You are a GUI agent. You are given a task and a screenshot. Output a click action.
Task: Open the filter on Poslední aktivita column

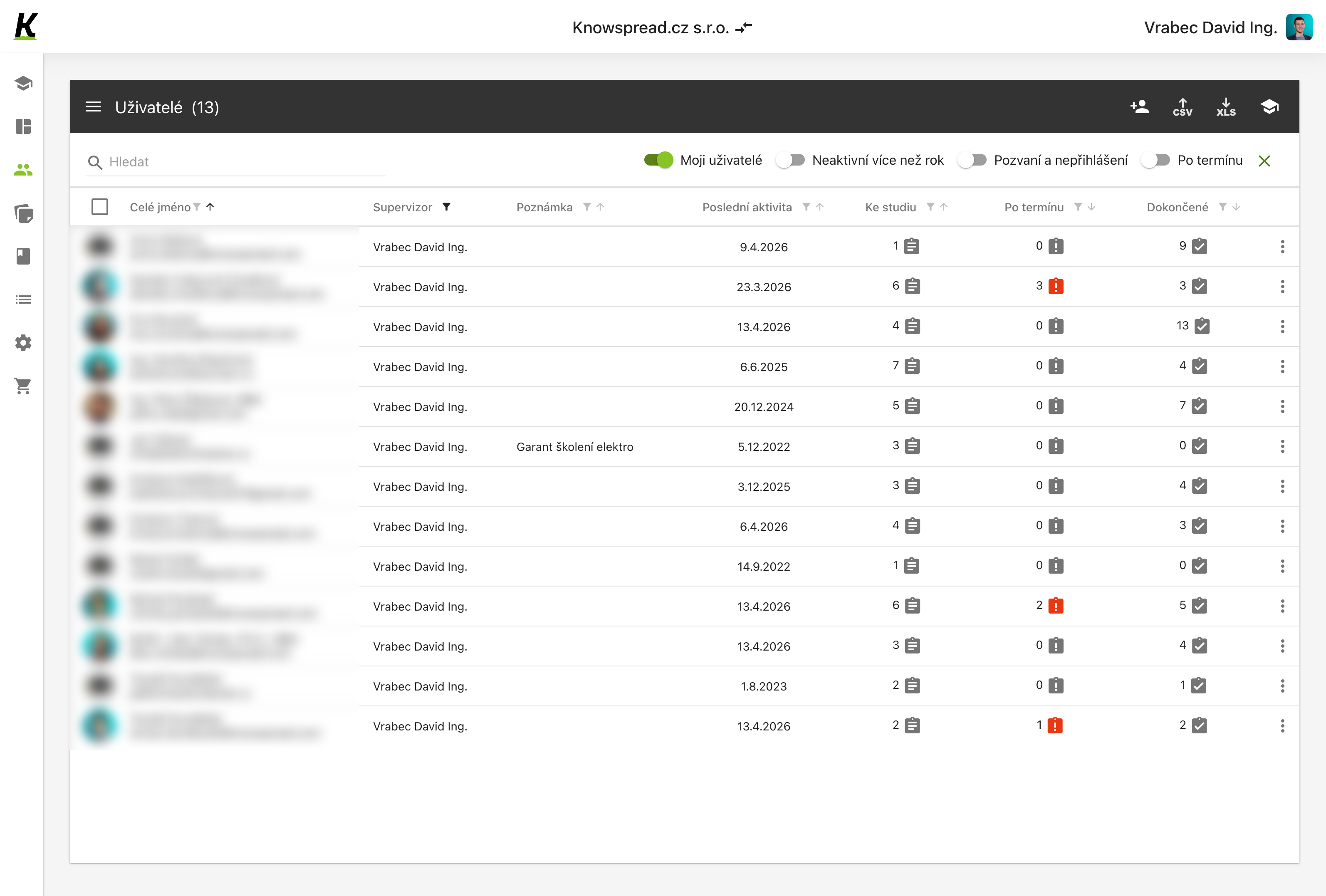point(806,207)
